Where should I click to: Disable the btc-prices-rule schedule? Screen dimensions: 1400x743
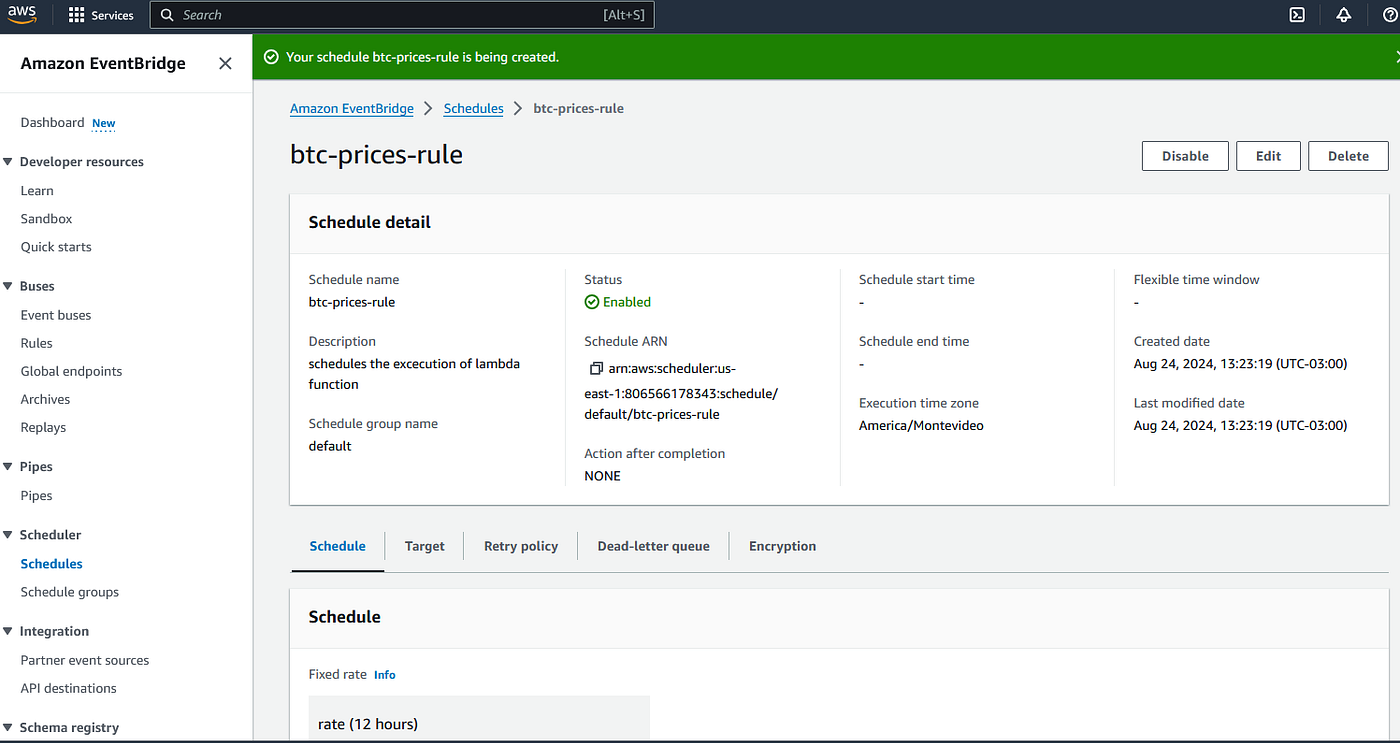(1185, 156)
